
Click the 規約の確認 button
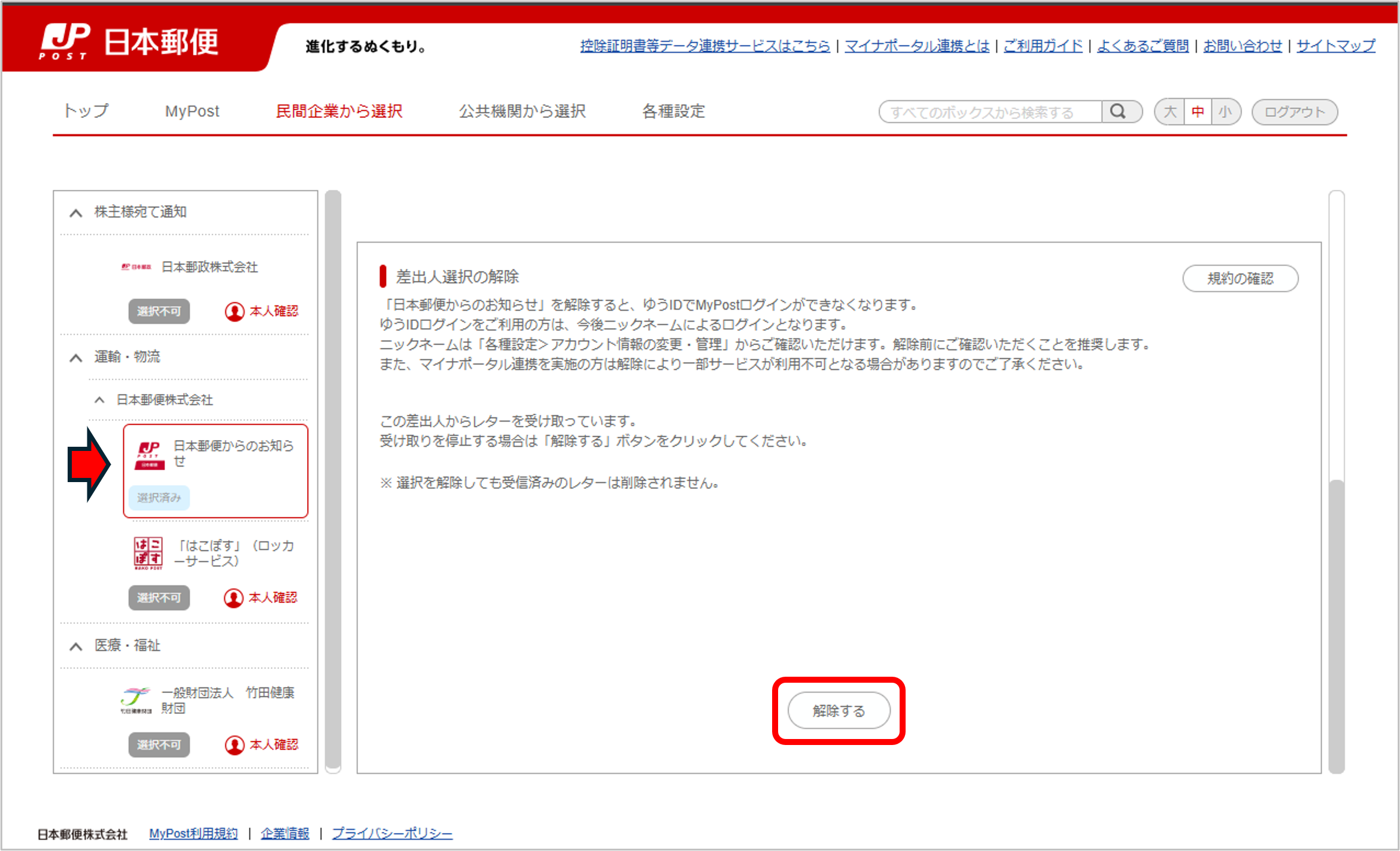point(1240,278)
